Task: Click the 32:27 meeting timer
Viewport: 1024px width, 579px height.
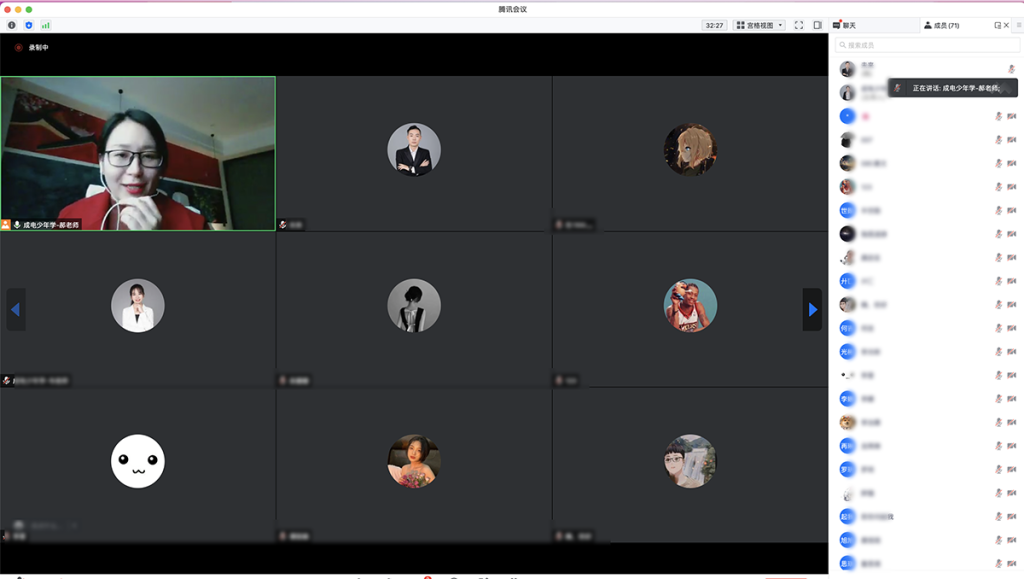Action: [x=714, y=25]
